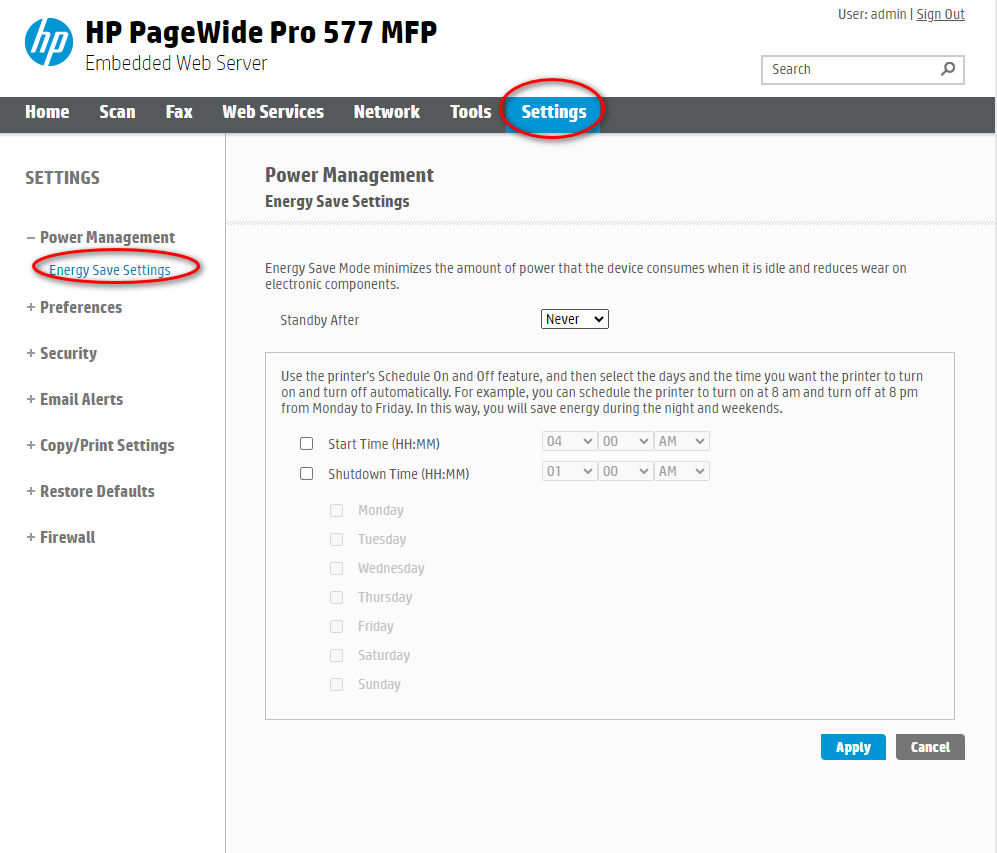This screenshot has width=997, height=853.
Task: Check the Sunday schedule checkbox
Action: coord(336,684)
